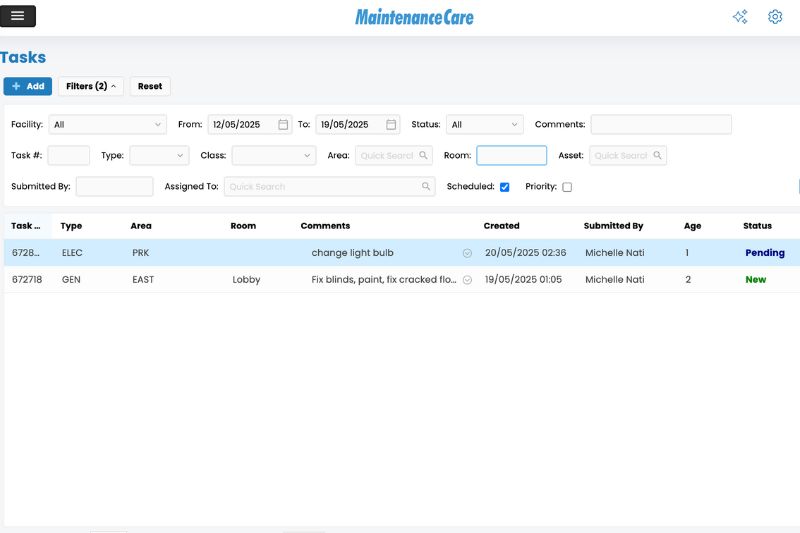Click the Lobby room cell
800x533 pixels.
pos(246,280)
